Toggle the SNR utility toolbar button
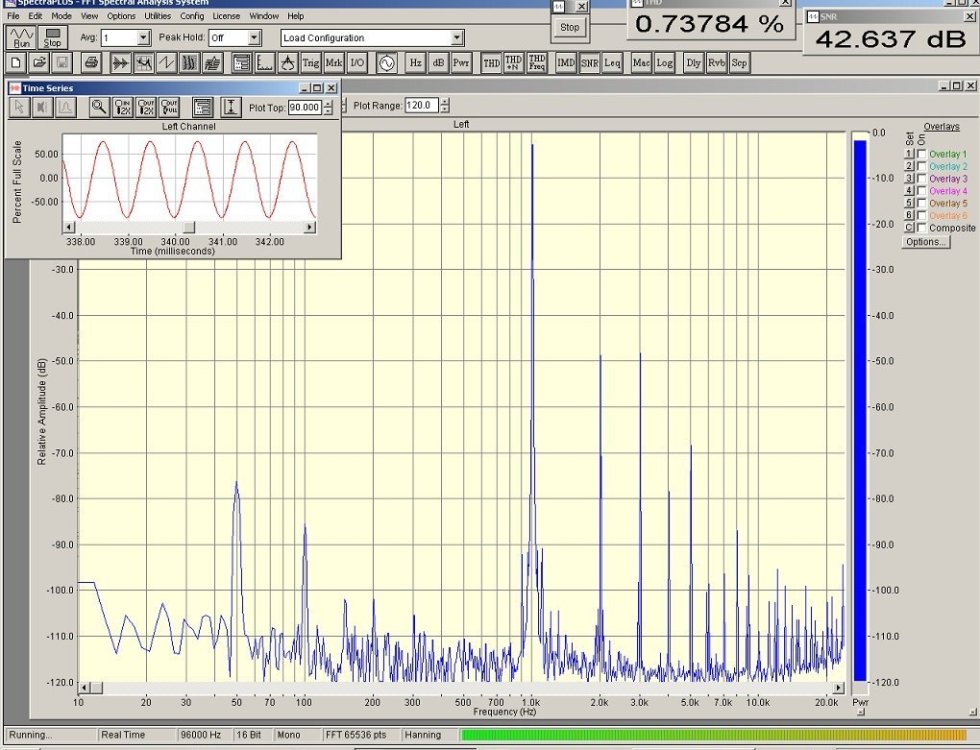The height and width of the screenshot is (750, 980). (x=590, y=63)
